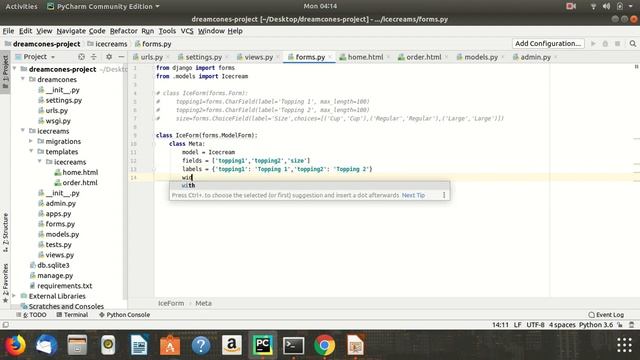The height and width of the screenshot is (360, 640).
Task: Open home.html in project tree
Action: 80,172
